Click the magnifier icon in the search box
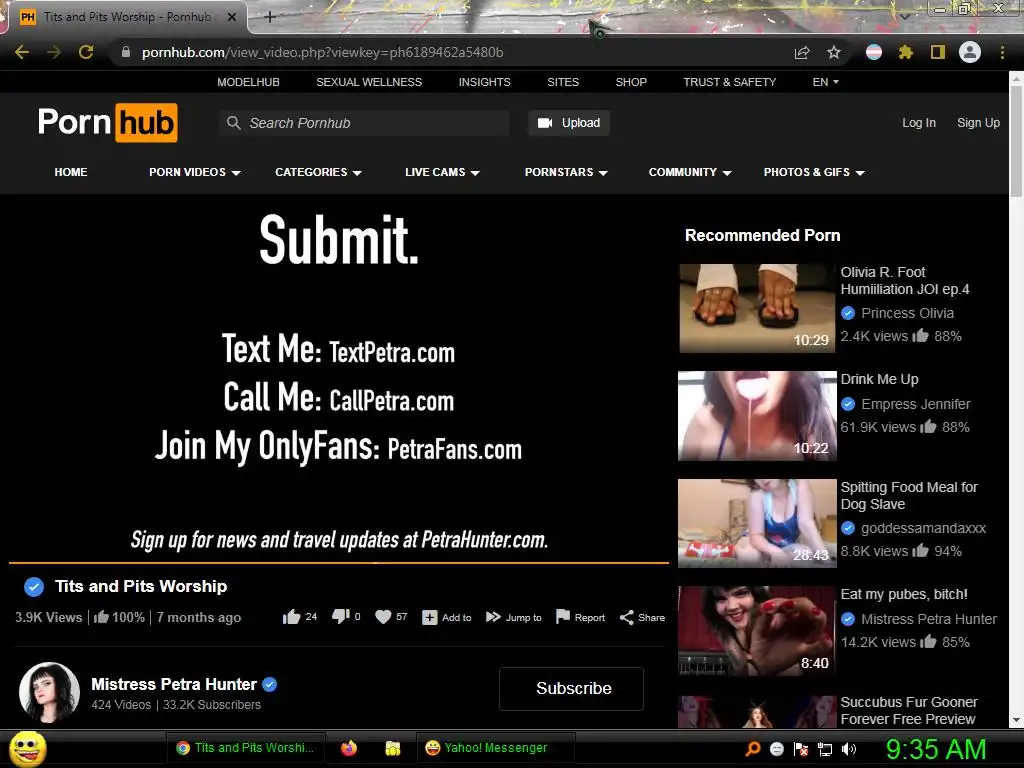This screenshot has height=768, width=1024. coord(234,122)
